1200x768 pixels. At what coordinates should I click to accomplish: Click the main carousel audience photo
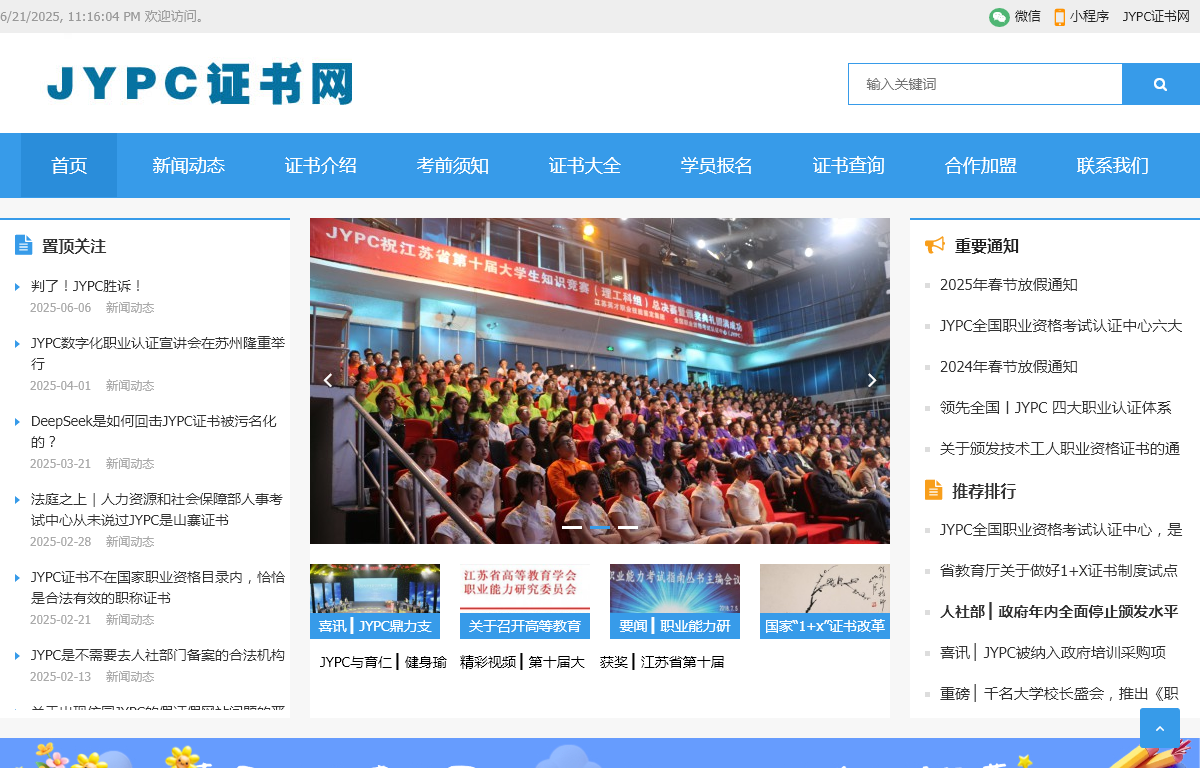pos(600,381)
